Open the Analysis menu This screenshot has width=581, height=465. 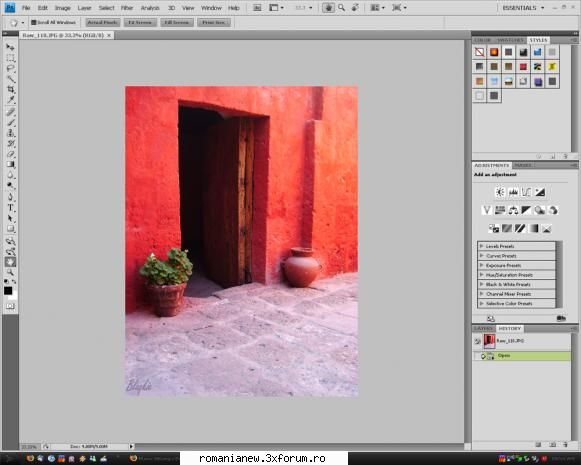coord(150,8)
